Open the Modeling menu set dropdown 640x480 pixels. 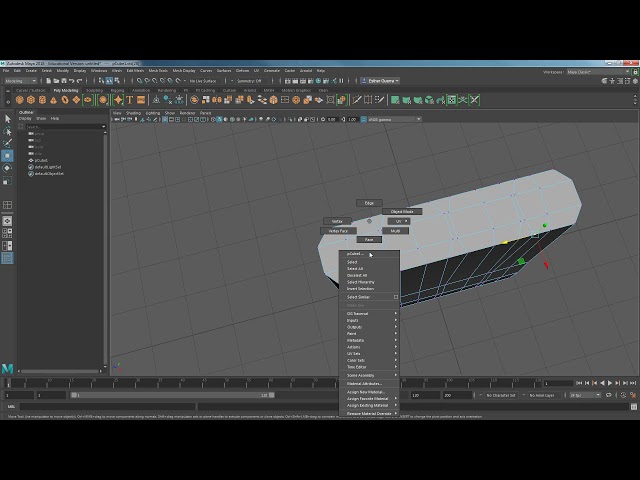(20, 81)
